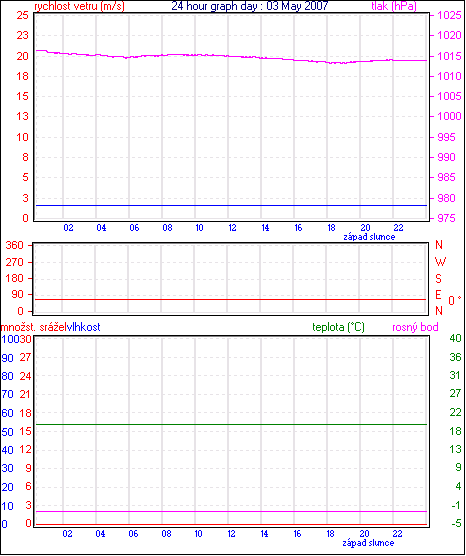Image resolution: width=466 pixels, height=556 pixels.
Task: Click the 'W' compass direction label
Action: [440, 262]
